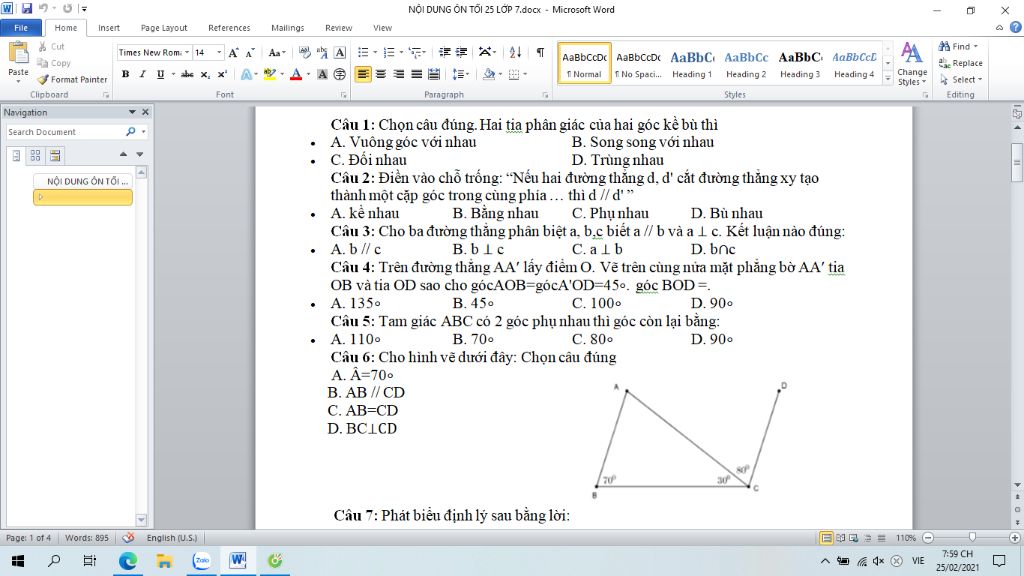Click the Text Highlight Color swatch
This screenshot has height=576, width=1024.
tap(270, 74)
